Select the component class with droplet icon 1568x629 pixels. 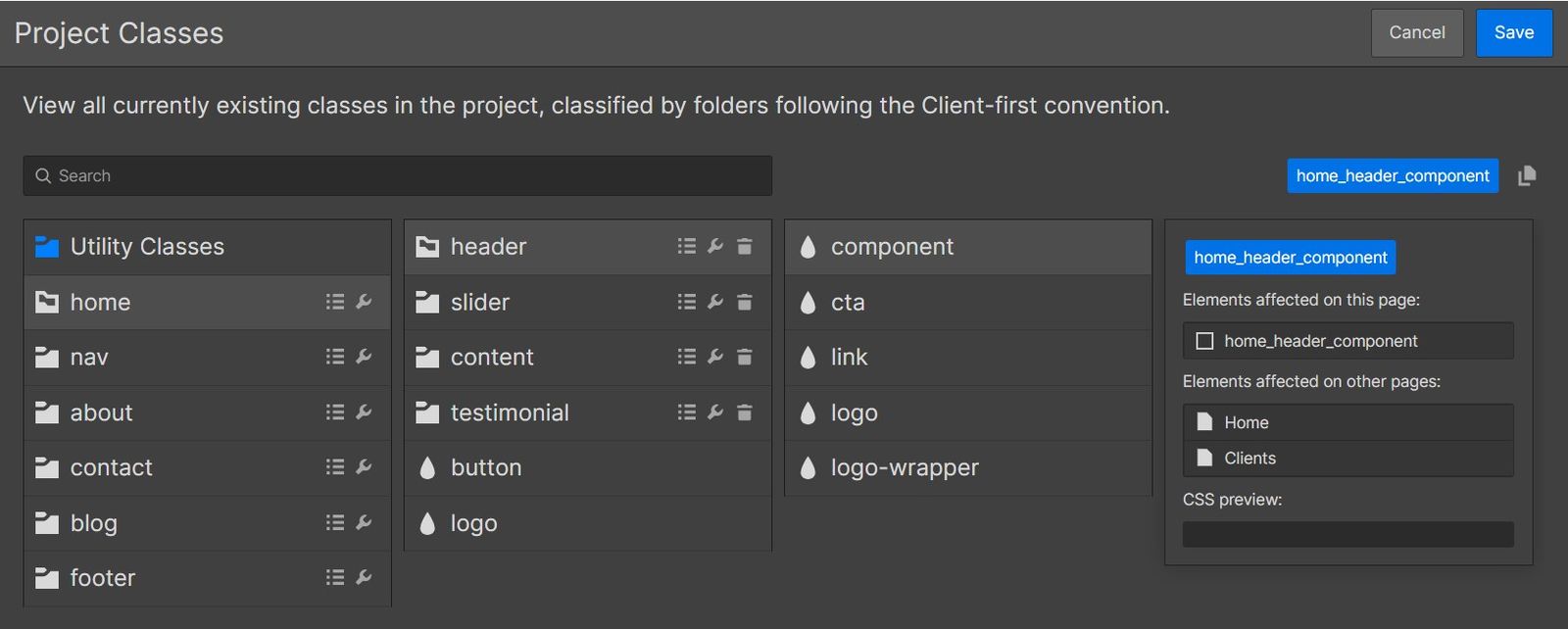[x=892, y=246]
